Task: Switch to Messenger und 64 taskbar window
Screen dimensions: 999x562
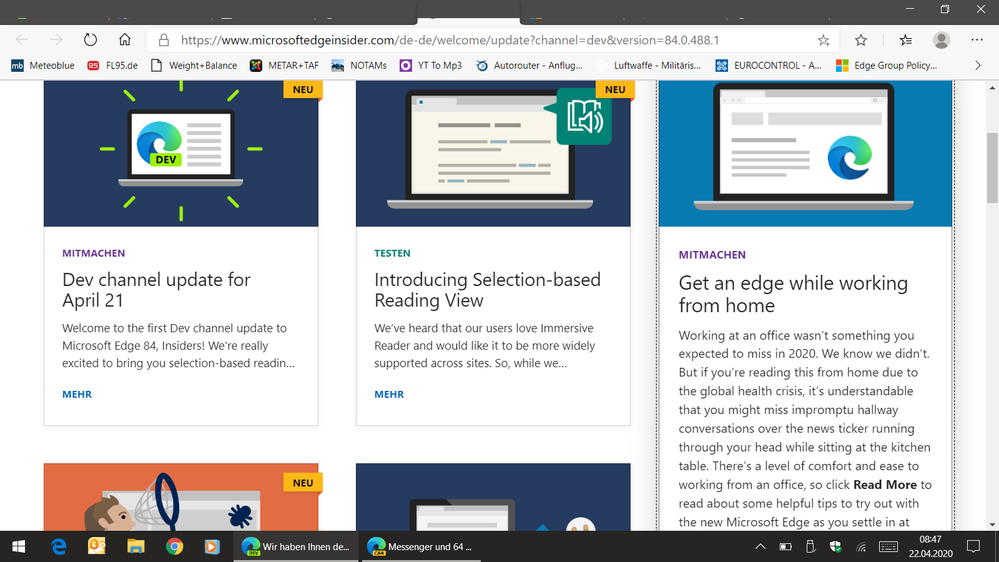Action: click(x=421, y=547)
